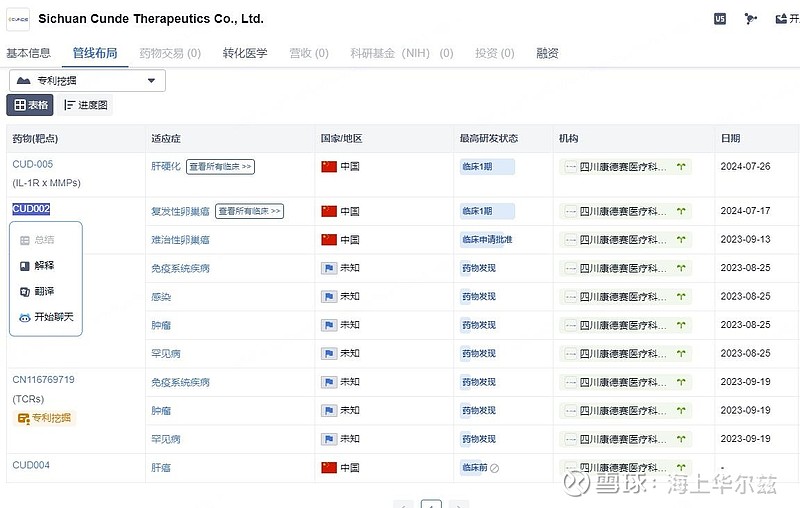The height and width of the screenshot is (508, 800).
Task: Open the 基本信息 tab
Action: pos(29,53)
